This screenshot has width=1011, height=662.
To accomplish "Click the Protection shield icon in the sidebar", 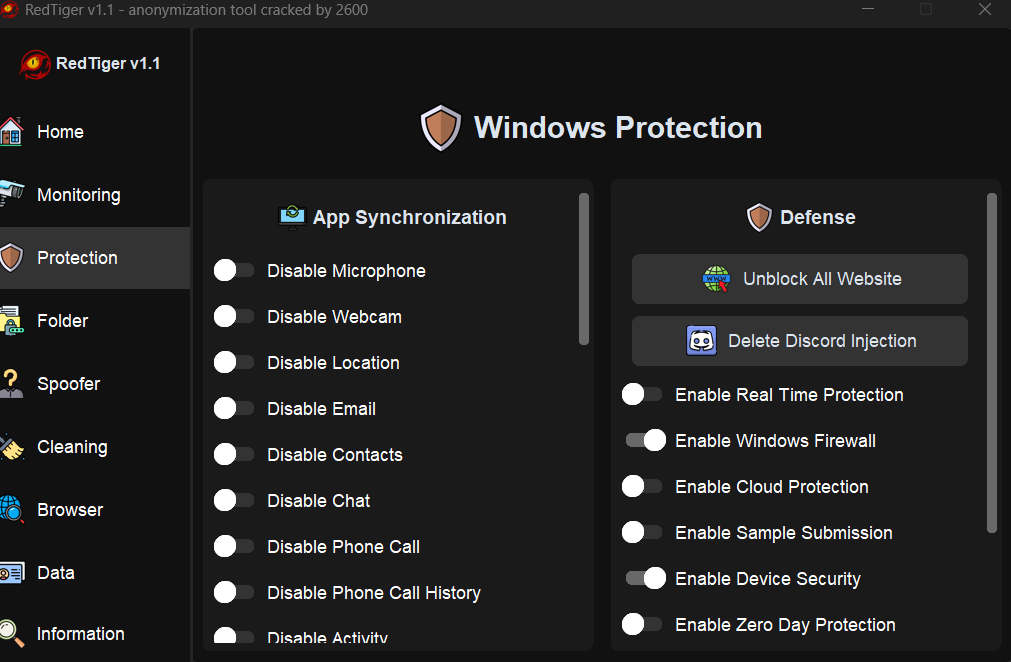I will tap(12, 257).
